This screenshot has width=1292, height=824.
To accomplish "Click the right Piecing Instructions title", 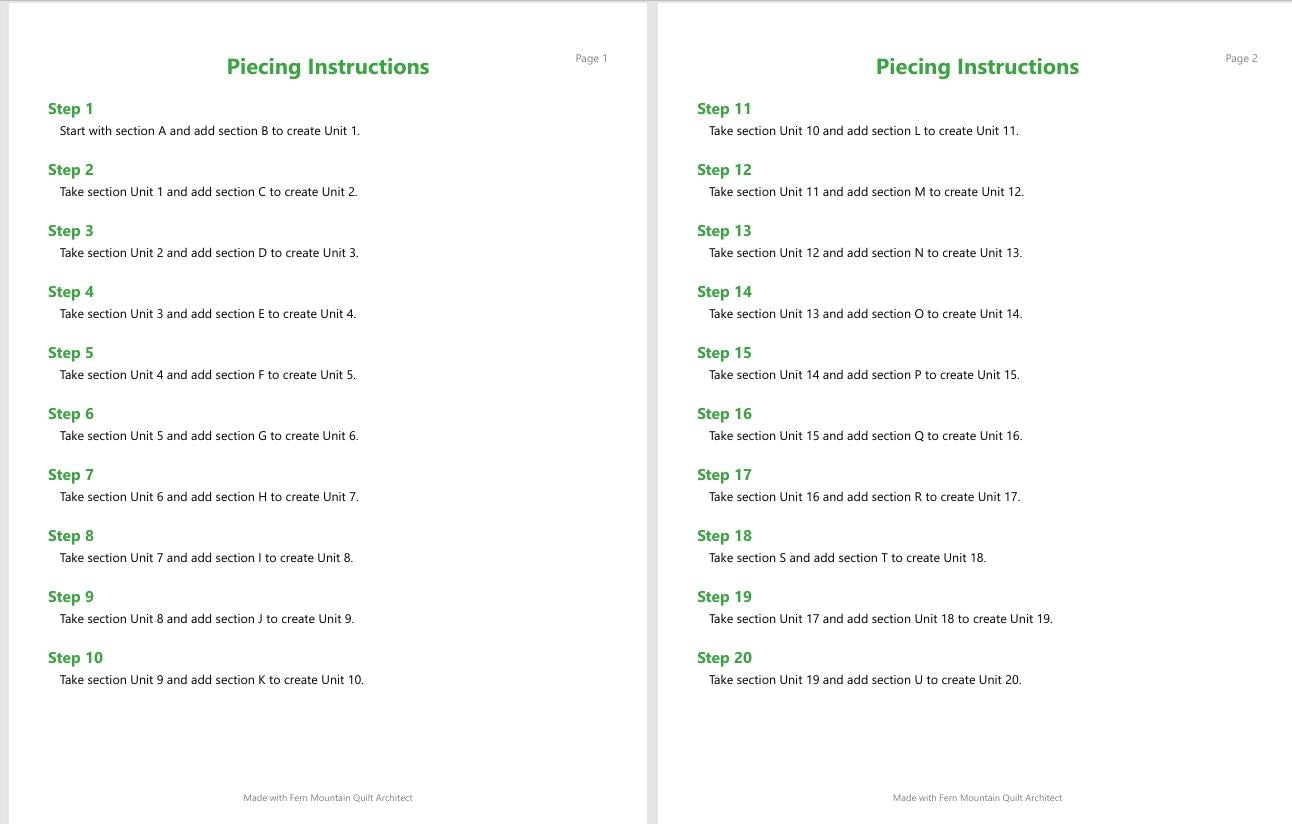I will click(x=977, y=67).
